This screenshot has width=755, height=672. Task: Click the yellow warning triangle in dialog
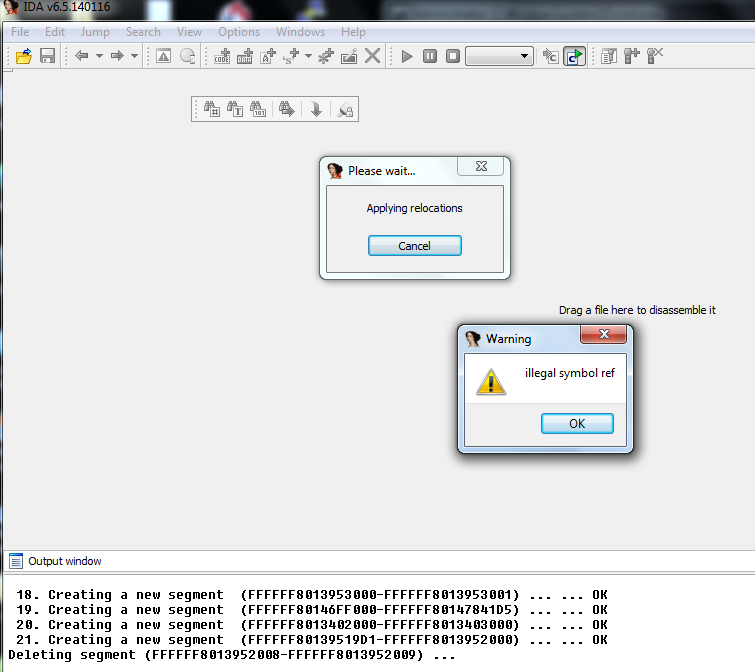click(491, 382)
